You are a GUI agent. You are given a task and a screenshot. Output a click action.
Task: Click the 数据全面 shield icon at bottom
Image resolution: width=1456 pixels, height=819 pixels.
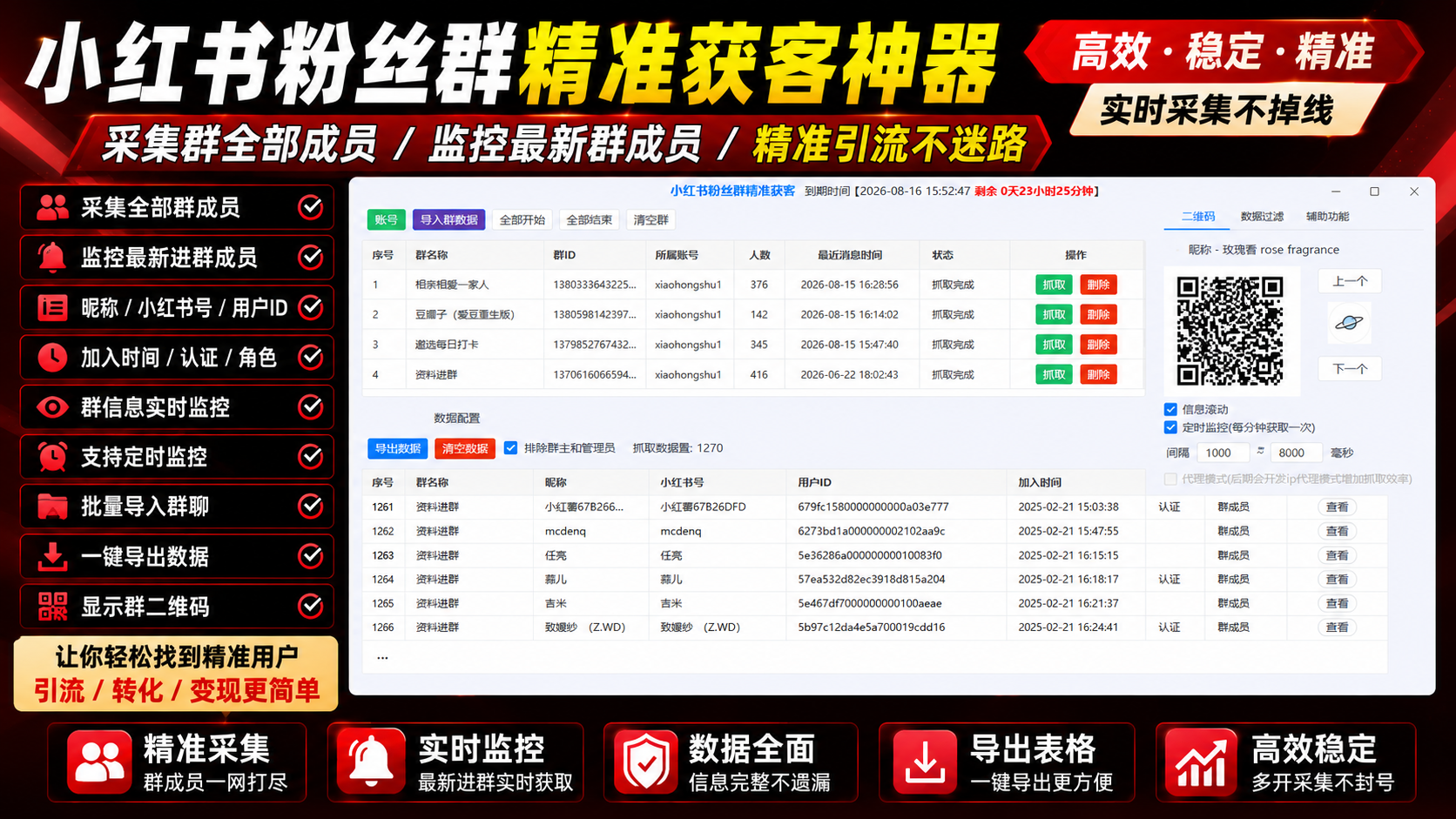point(645,762)
